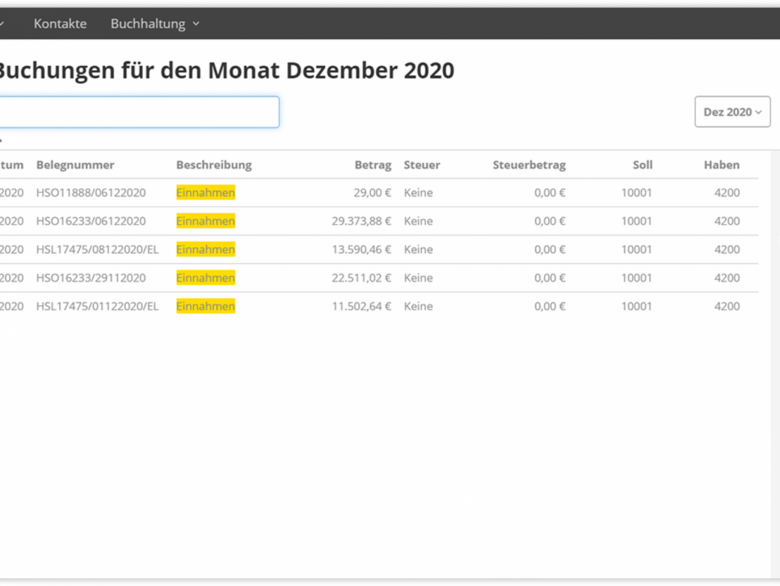Viewport: 780px width, 586px height.
Task: Click the Steuer column header
Action: click(x=421, y=165)
